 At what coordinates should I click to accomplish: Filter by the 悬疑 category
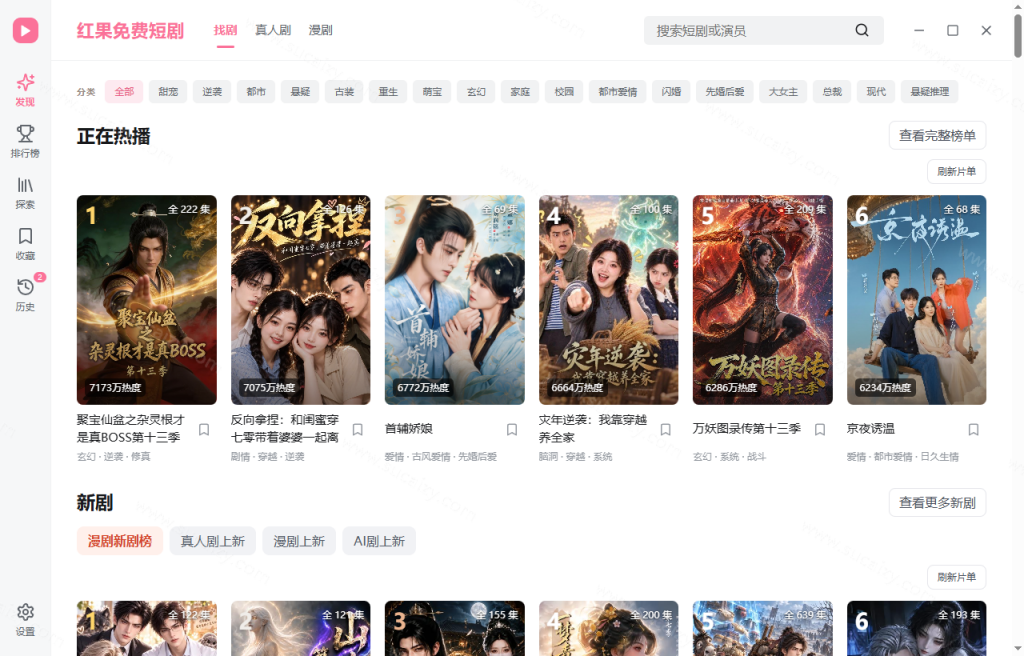300,91
